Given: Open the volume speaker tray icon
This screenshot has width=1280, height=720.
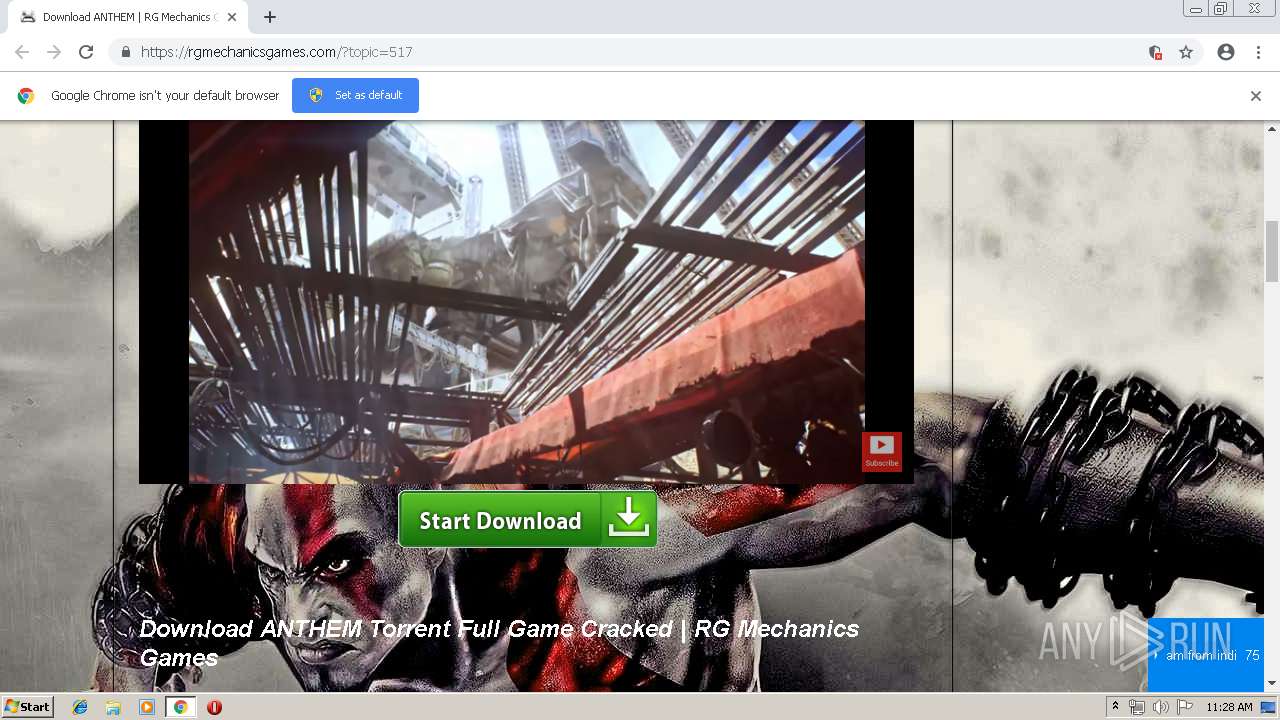Looking at the screenshot, I should coord(1160,707).
